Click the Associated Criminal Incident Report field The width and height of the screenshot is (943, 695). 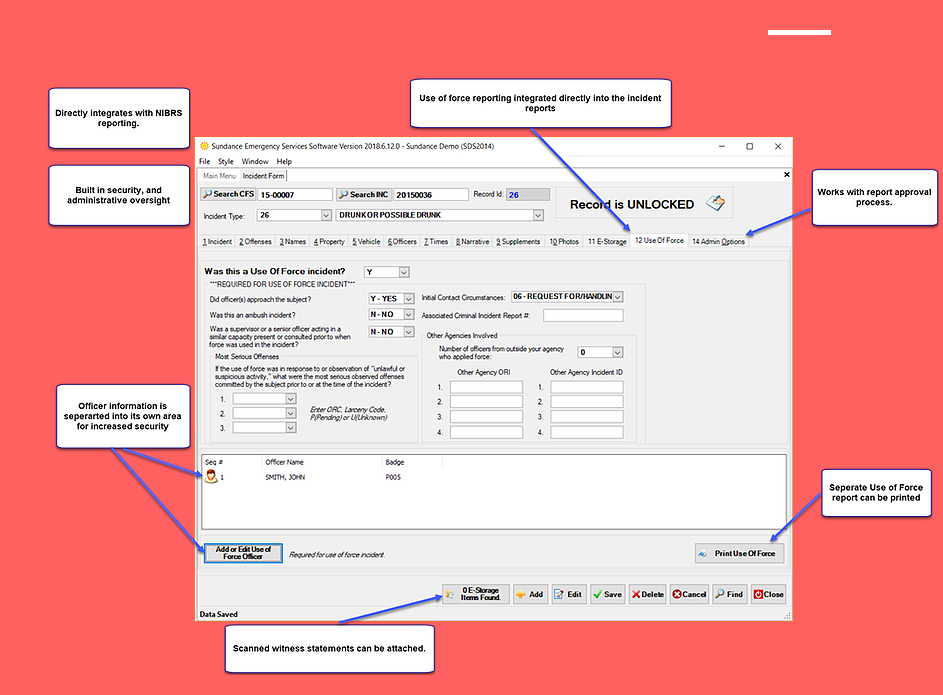point(583,315)
